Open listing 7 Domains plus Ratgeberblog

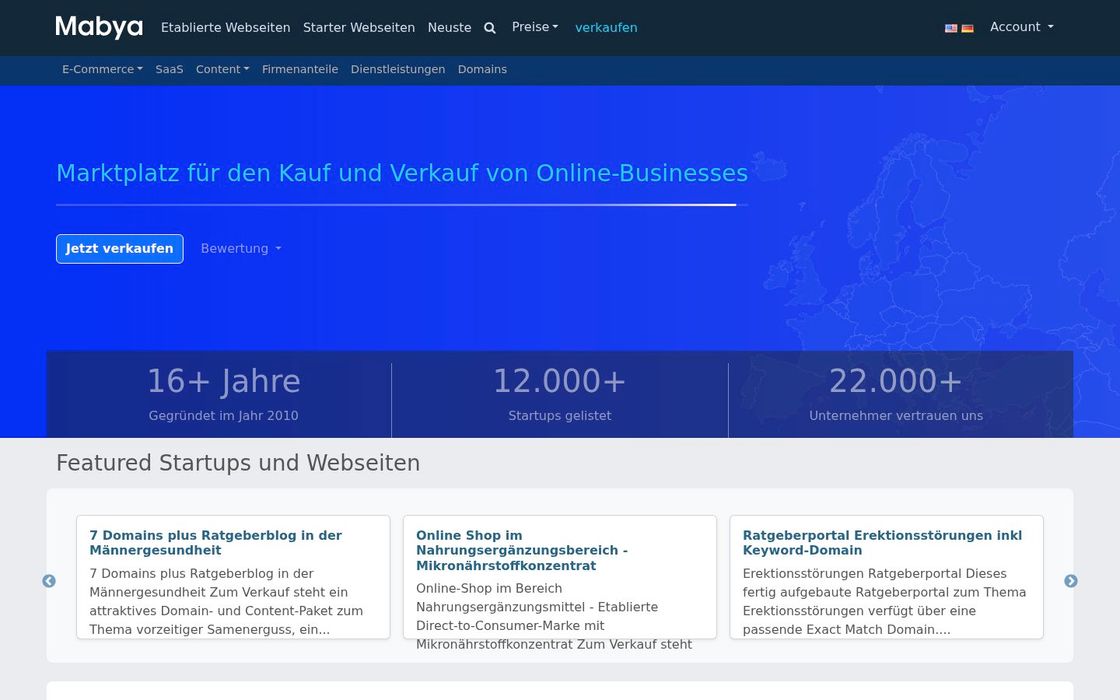pos(216,543)
